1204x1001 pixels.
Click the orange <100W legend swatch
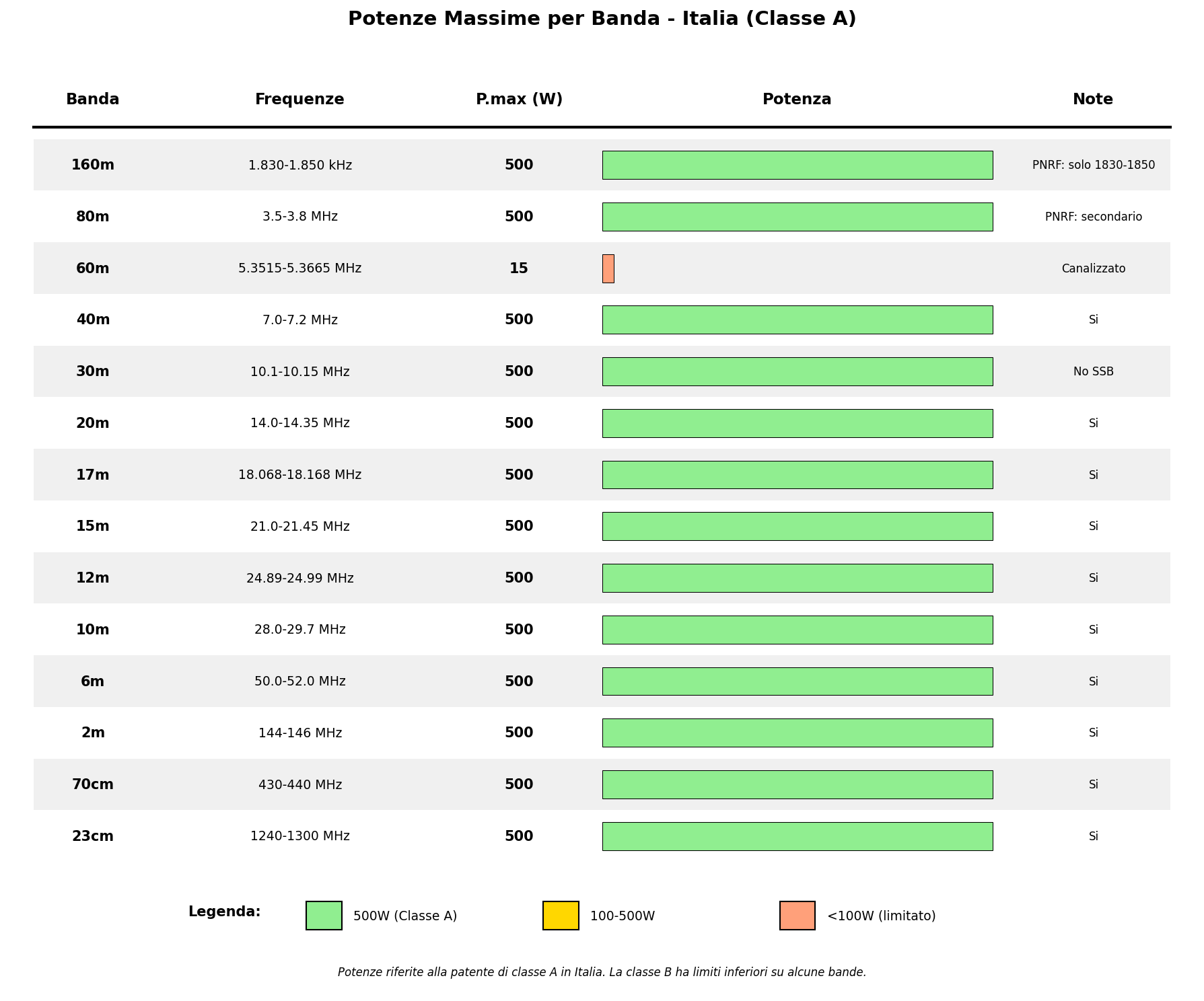[798, 916]
